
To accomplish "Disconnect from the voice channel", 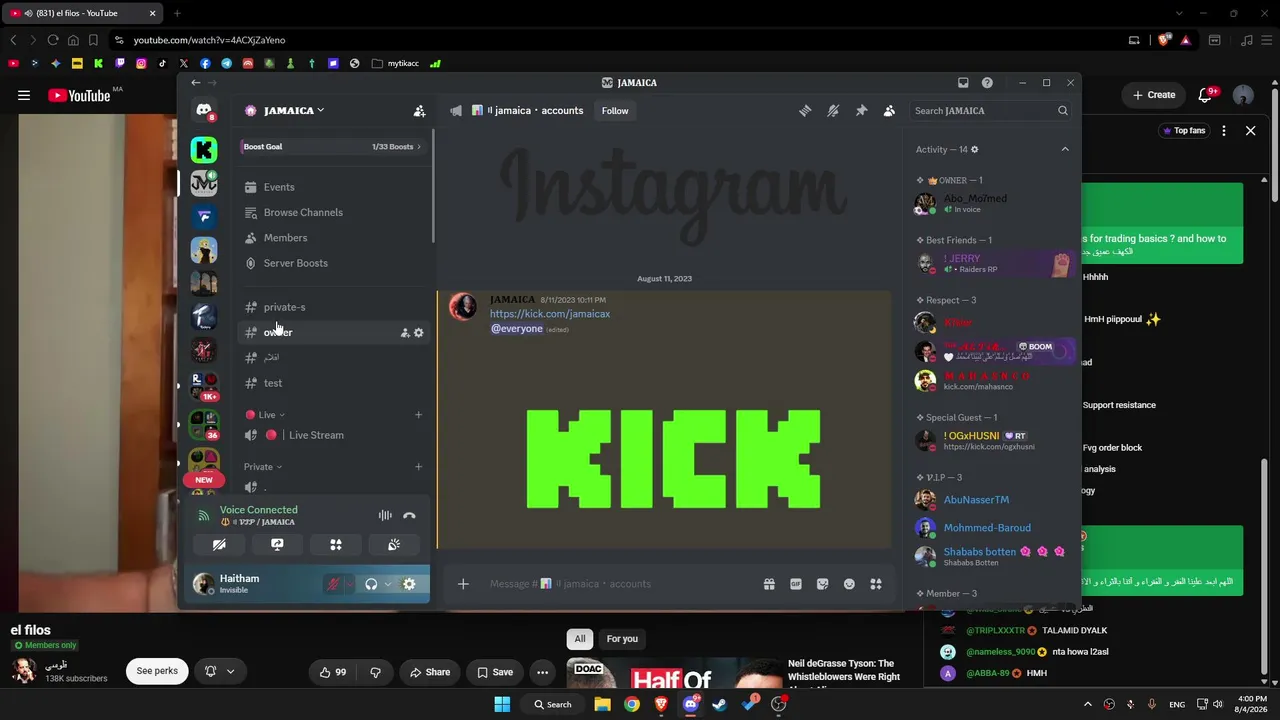I will [409, 516].
